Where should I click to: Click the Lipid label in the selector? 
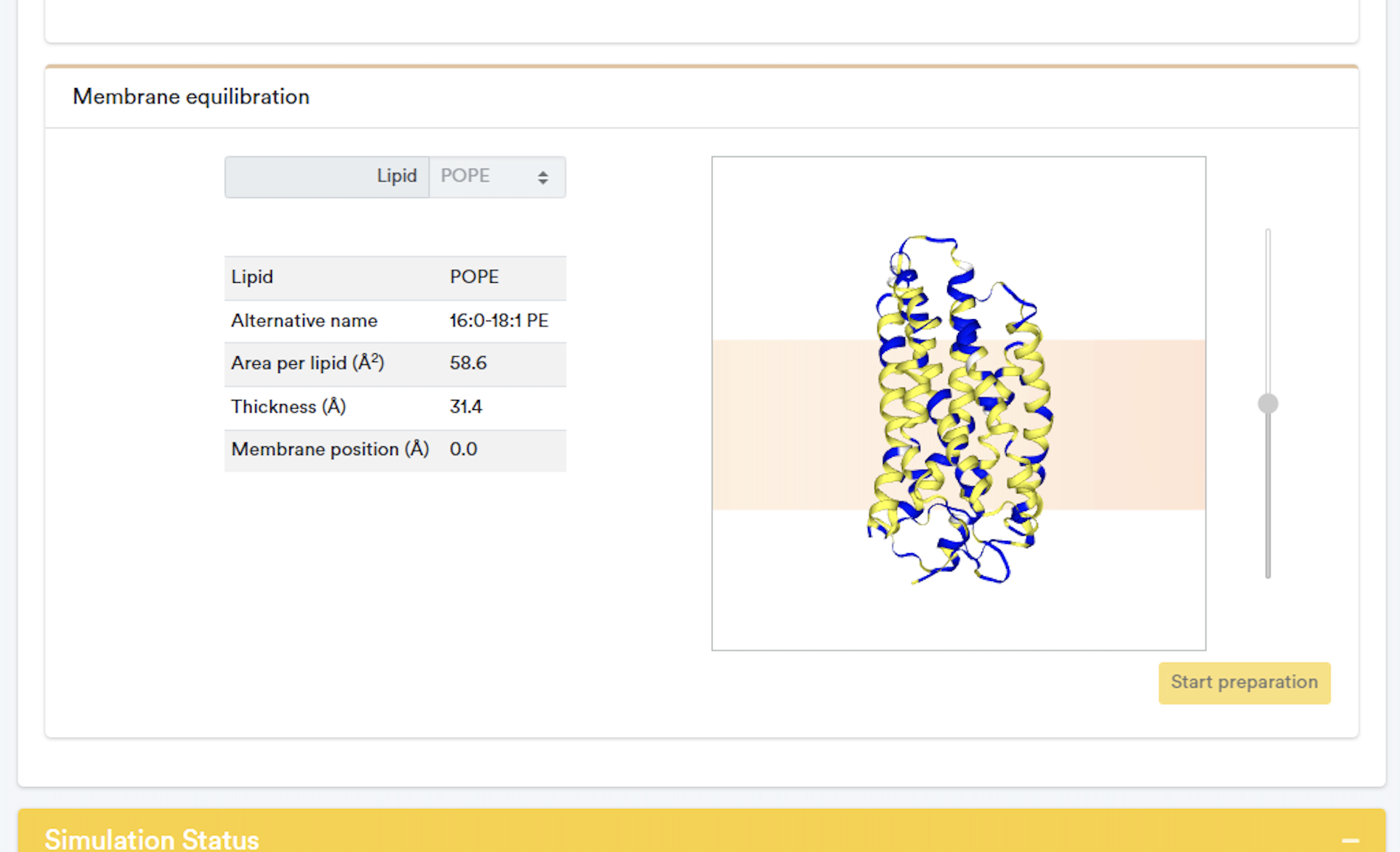click(x=396, y=176)
